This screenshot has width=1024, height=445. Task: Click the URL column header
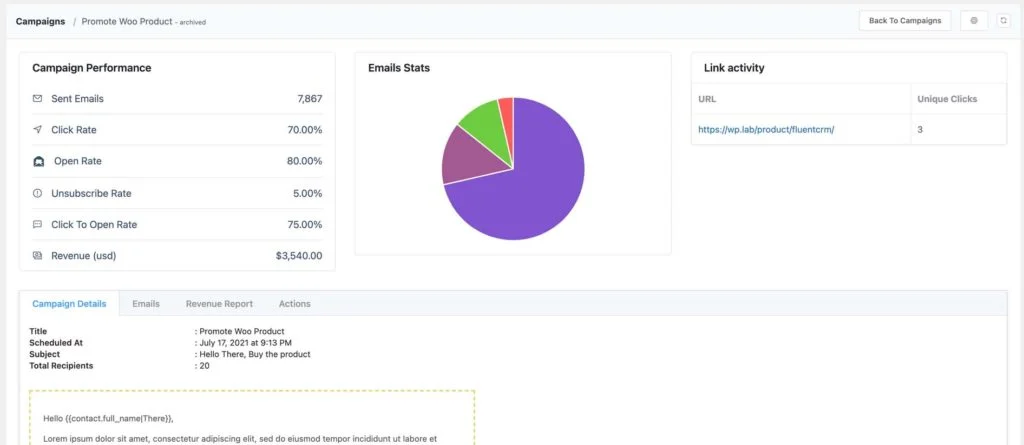click(707, 99)
